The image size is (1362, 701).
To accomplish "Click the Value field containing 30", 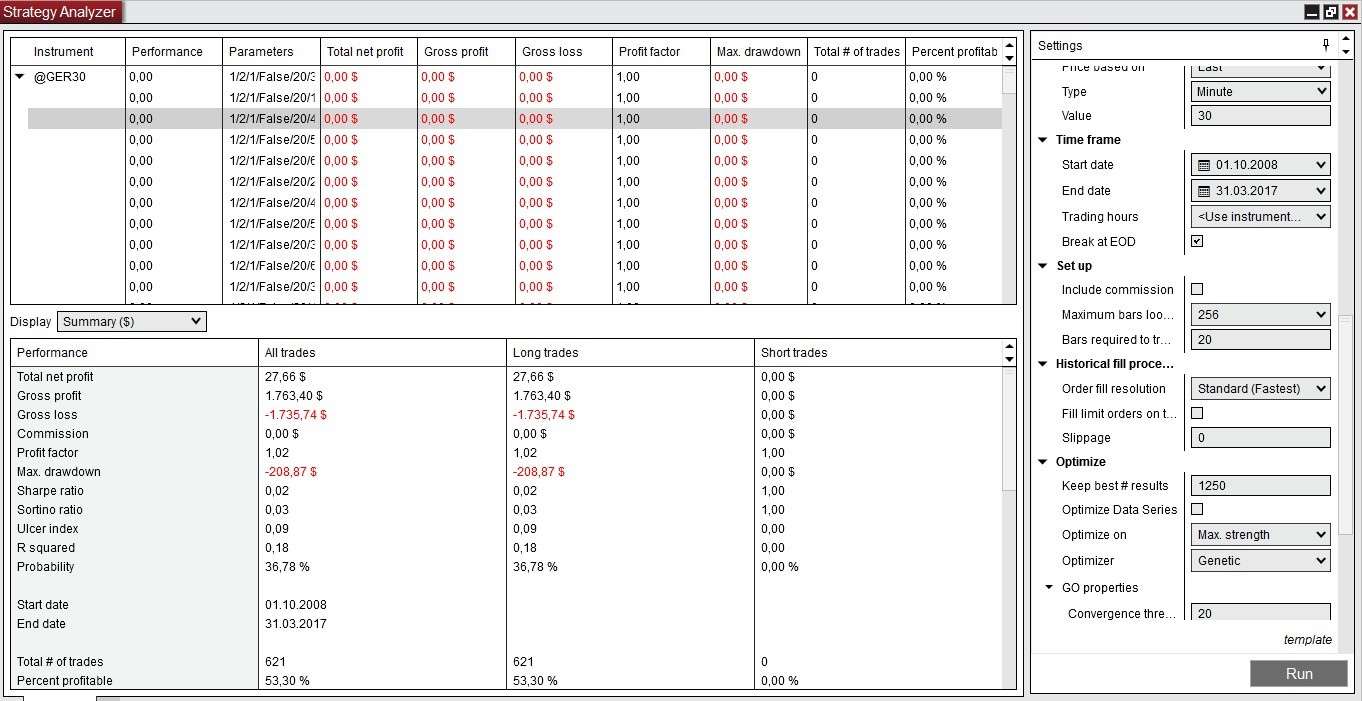I will point(1261,116).
